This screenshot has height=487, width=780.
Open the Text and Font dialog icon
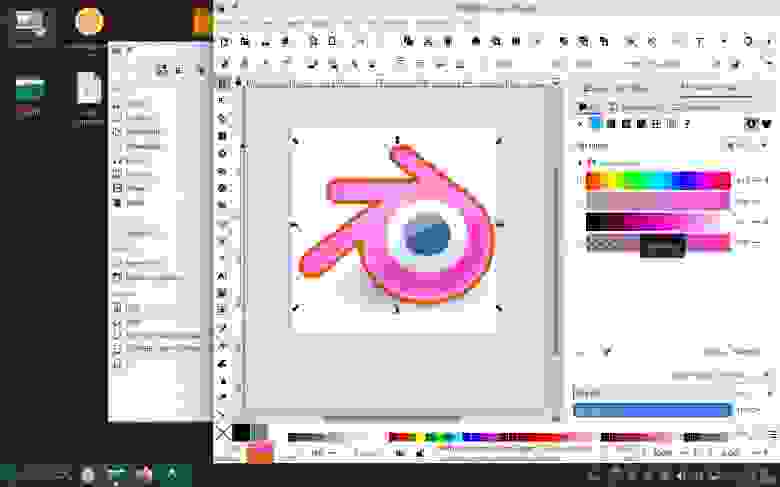click(x=699, y=42)
